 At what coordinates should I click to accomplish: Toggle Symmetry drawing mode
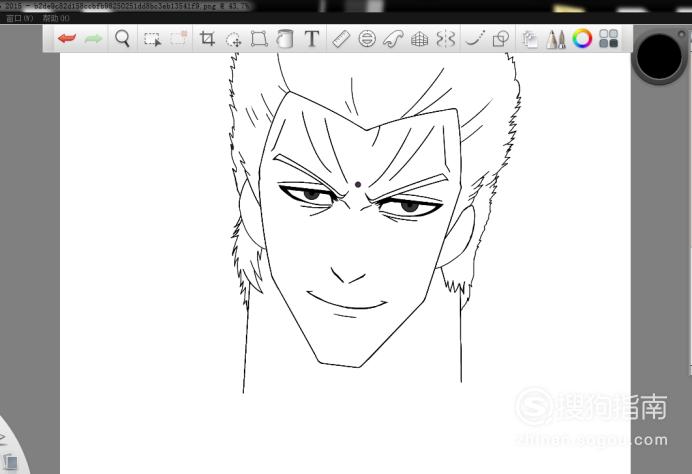tap(445, 39)
